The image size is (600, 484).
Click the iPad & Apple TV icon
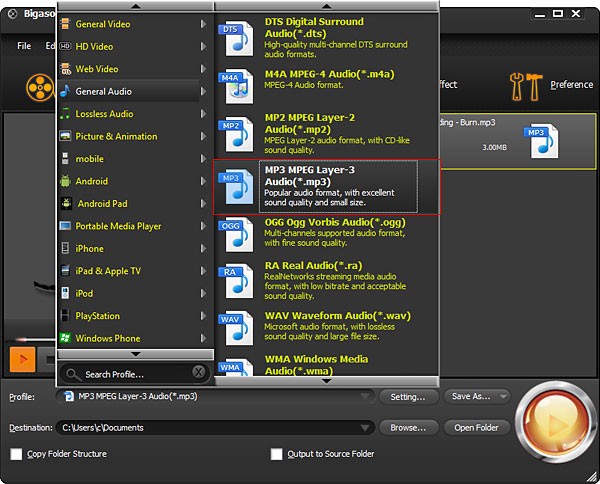[65, 271]
